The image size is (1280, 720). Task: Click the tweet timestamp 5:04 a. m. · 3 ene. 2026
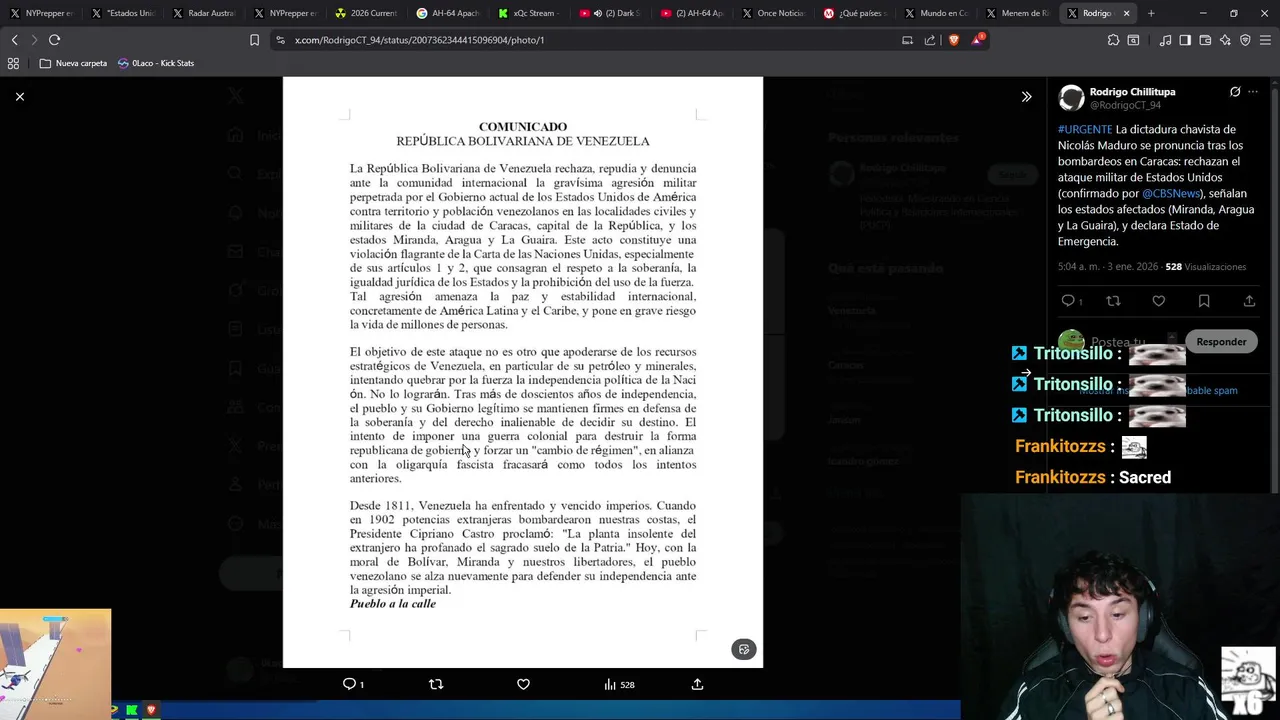(x=1108, y=267)
